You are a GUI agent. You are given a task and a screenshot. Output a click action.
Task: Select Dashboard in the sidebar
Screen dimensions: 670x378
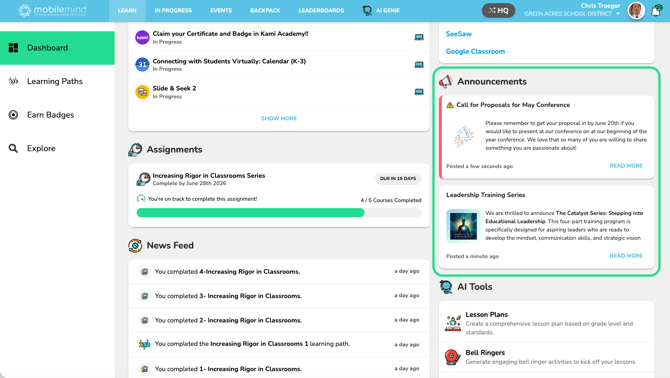pyautogui.click(x=57, y=48)
